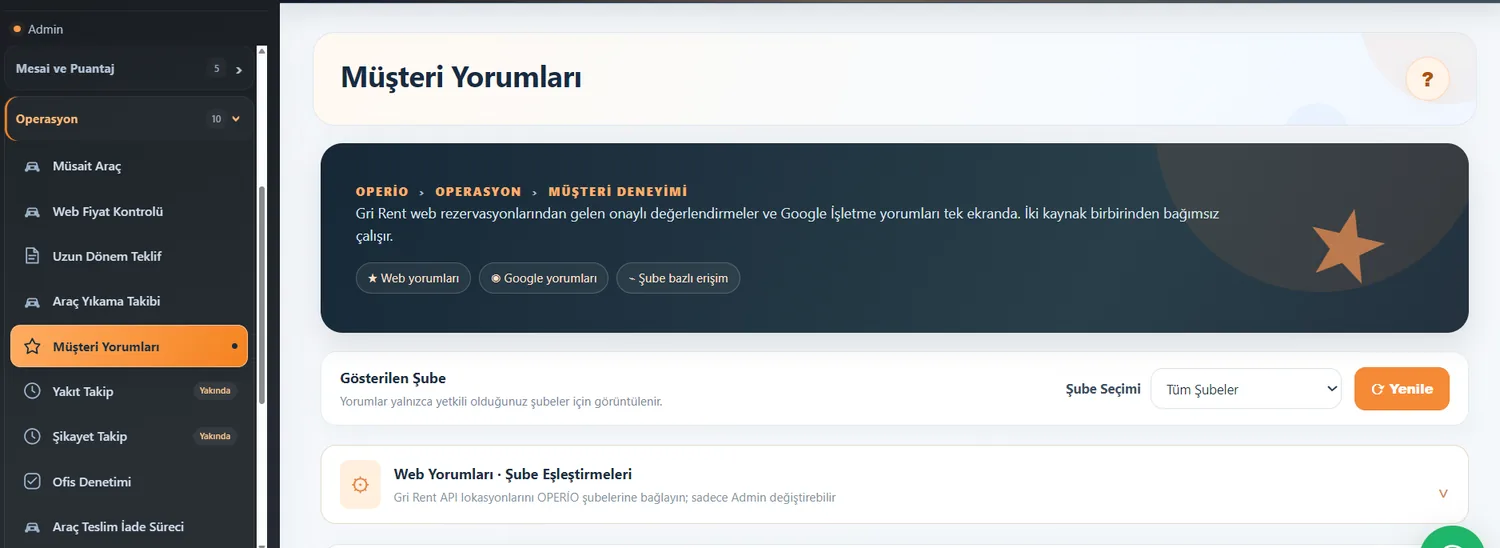Go to Web Fiyat Kontrolü
This screenshot has height=548, width=1500.
click(x=128, y=212)
